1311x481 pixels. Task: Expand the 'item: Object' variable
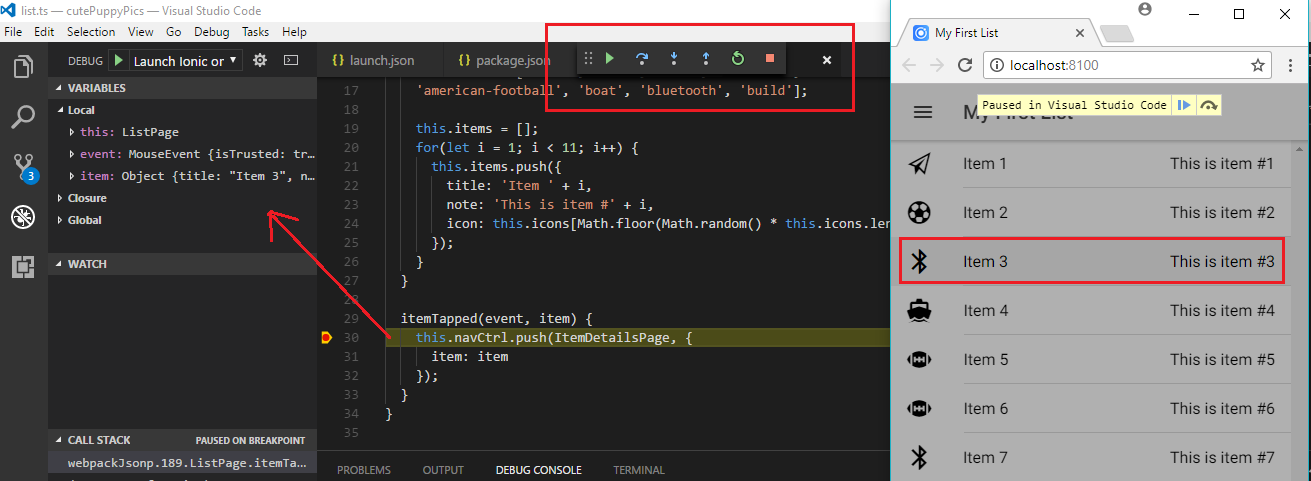pyautogui.click(x=182, y=176)
